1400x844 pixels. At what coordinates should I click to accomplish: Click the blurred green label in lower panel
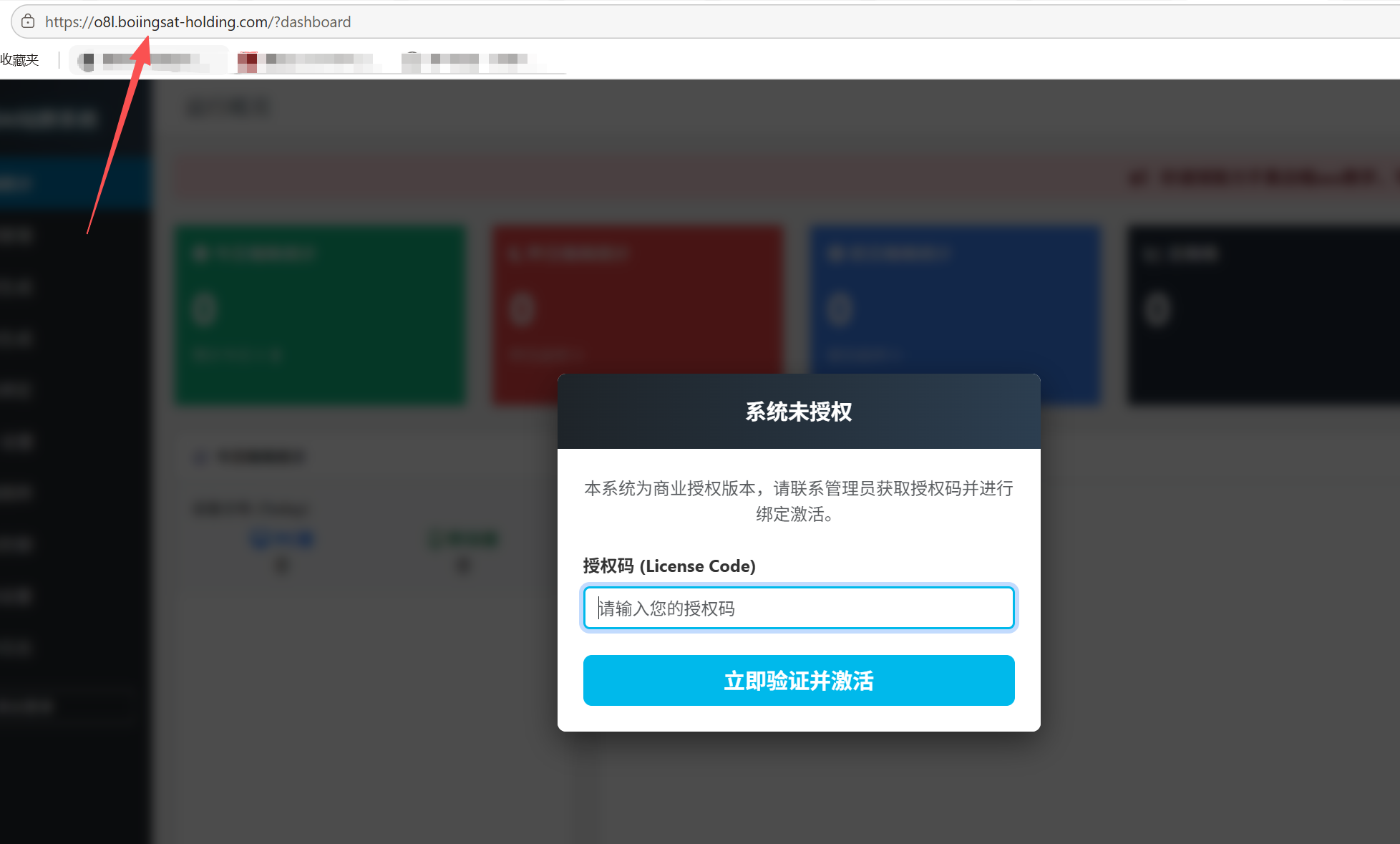click(464, 540)
